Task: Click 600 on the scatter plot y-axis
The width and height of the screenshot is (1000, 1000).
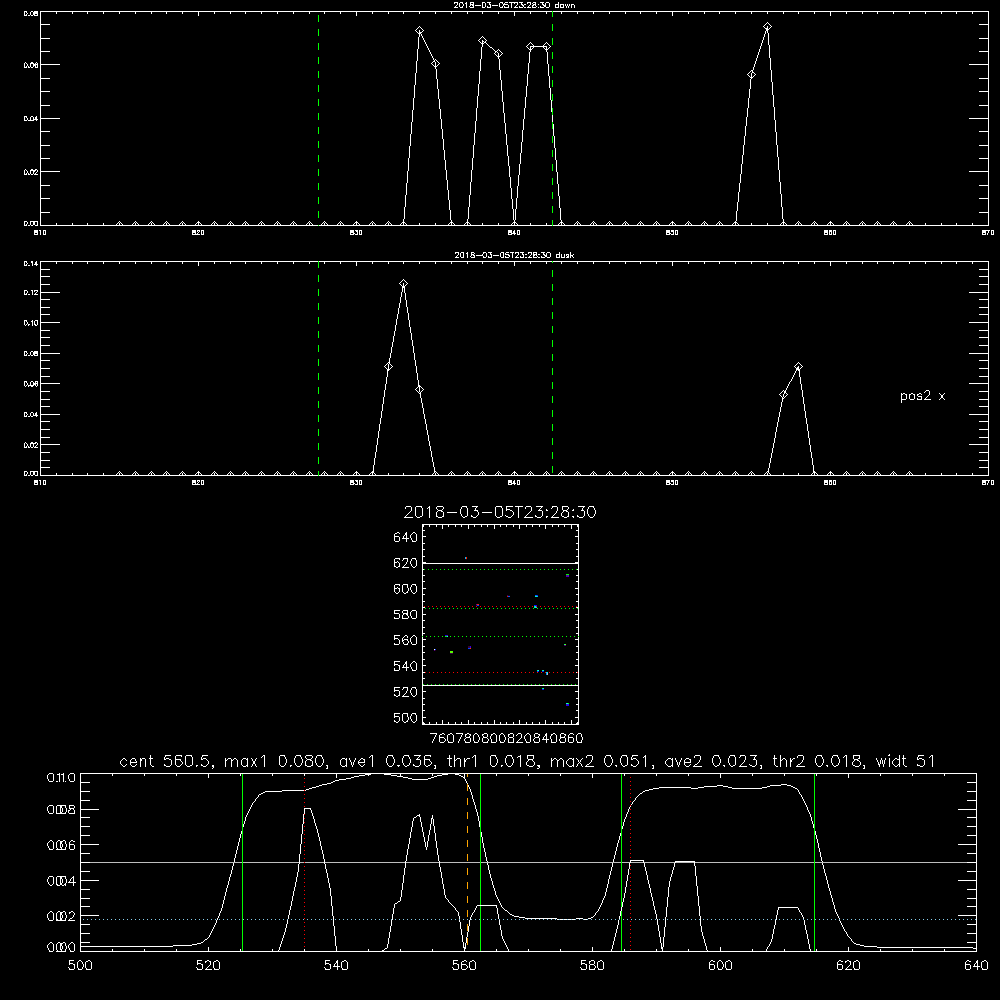Action: (406, 589)
